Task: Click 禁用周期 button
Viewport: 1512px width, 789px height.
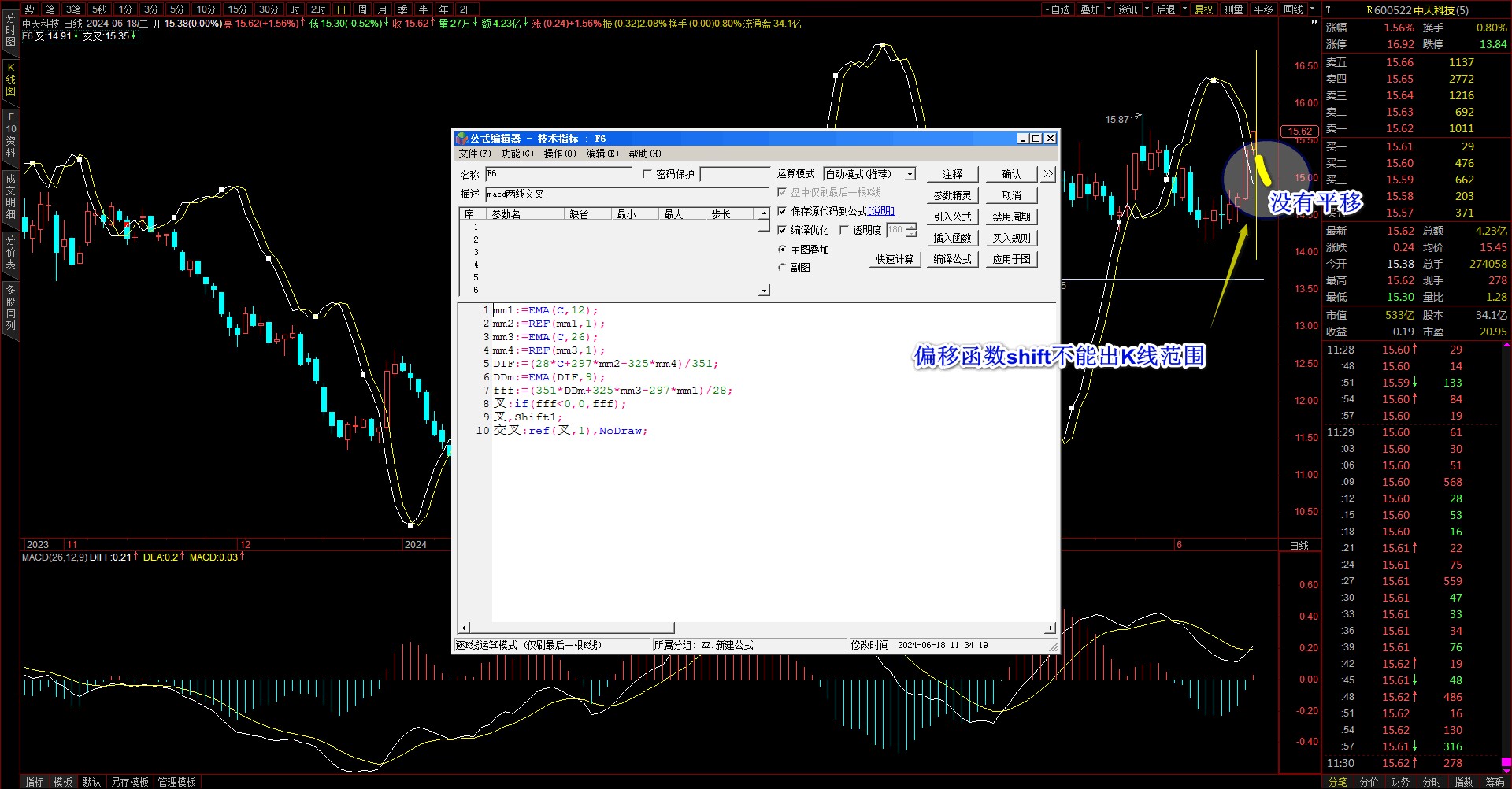Action: tap(1011, 217)
